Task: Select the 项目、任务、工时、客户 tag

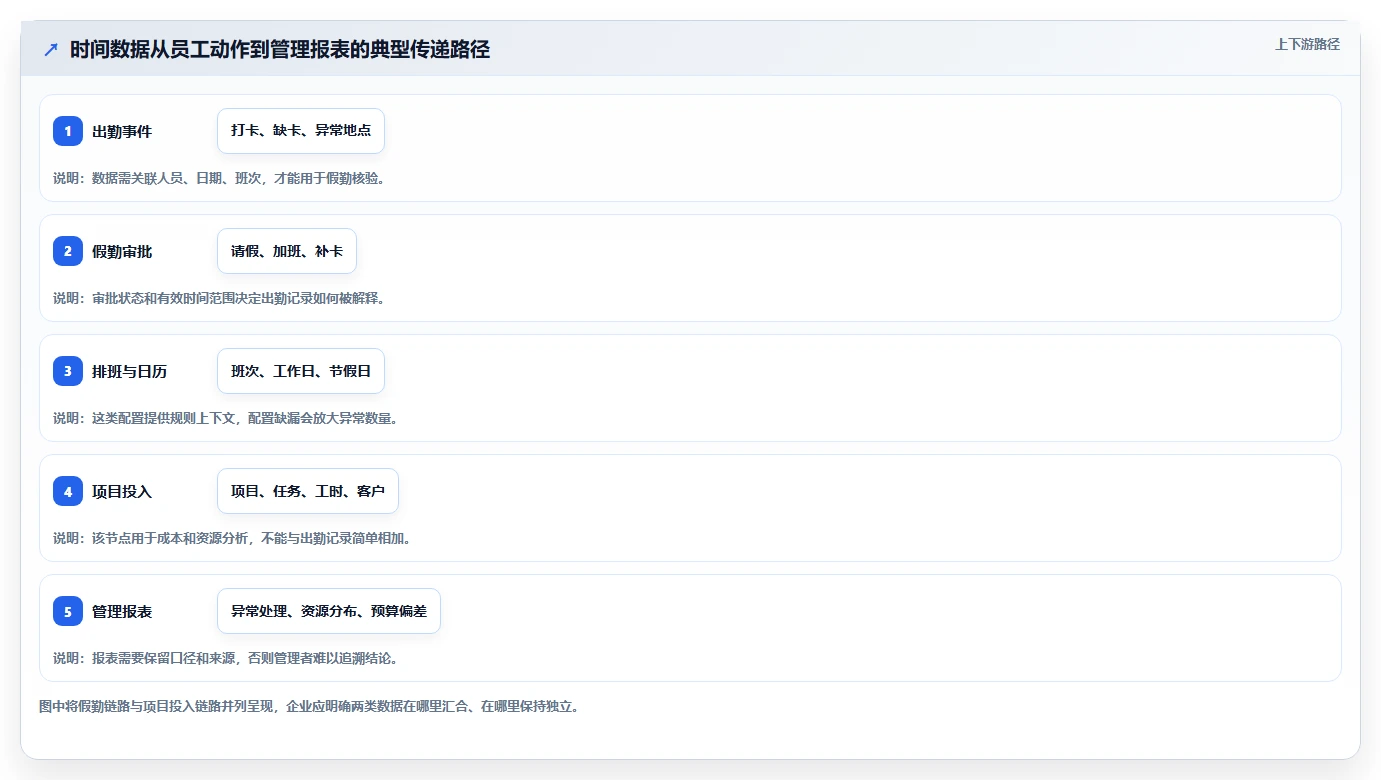Action: click(308, 491)
